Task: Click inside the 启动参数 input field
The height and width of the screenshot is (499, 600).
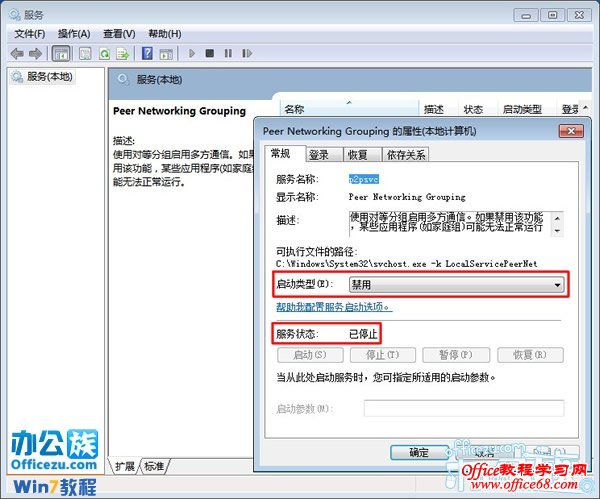Action: pyautogui.click(x=464, y=408)
